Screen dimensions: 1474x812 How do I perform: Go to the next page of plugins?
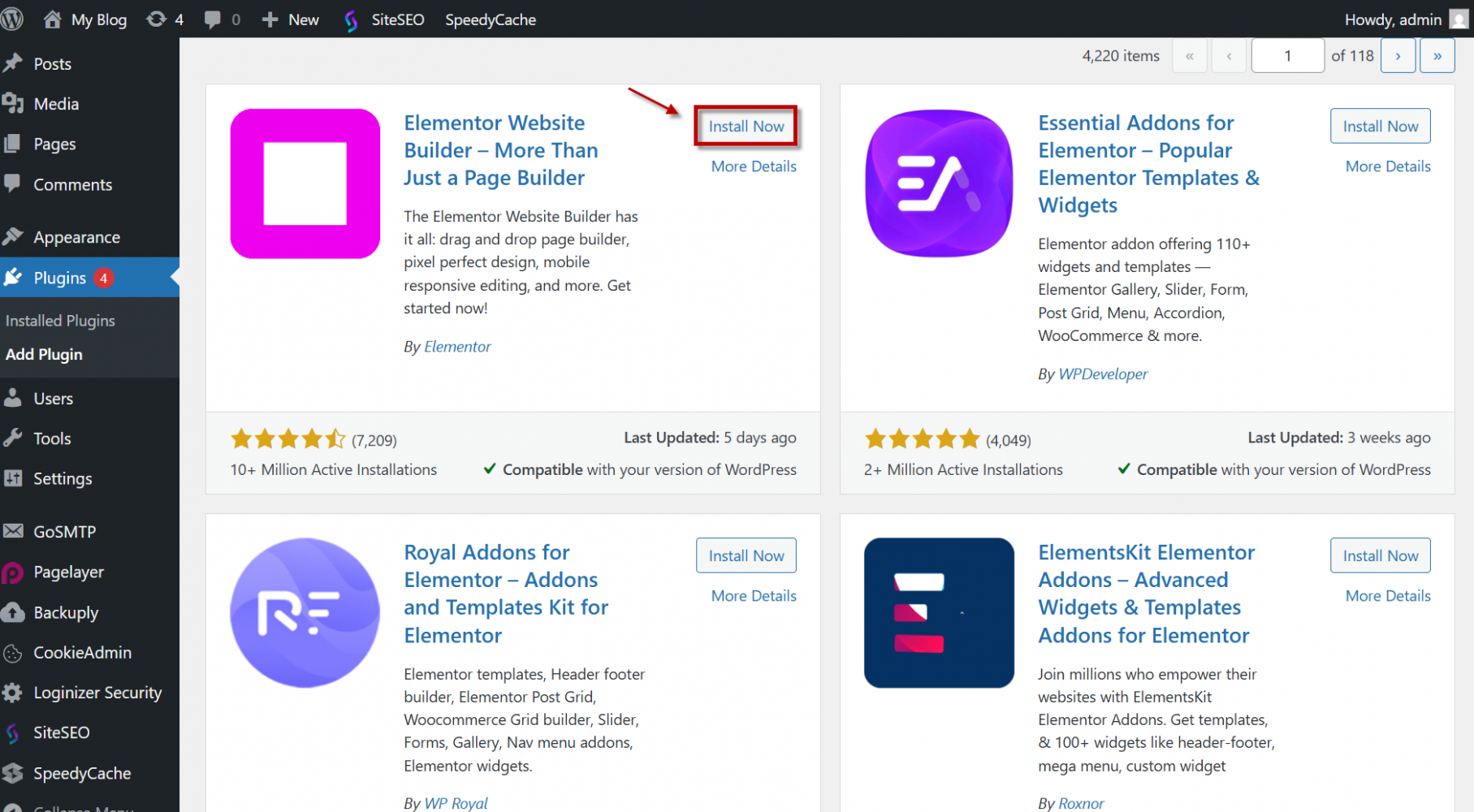coord(1398,56)
